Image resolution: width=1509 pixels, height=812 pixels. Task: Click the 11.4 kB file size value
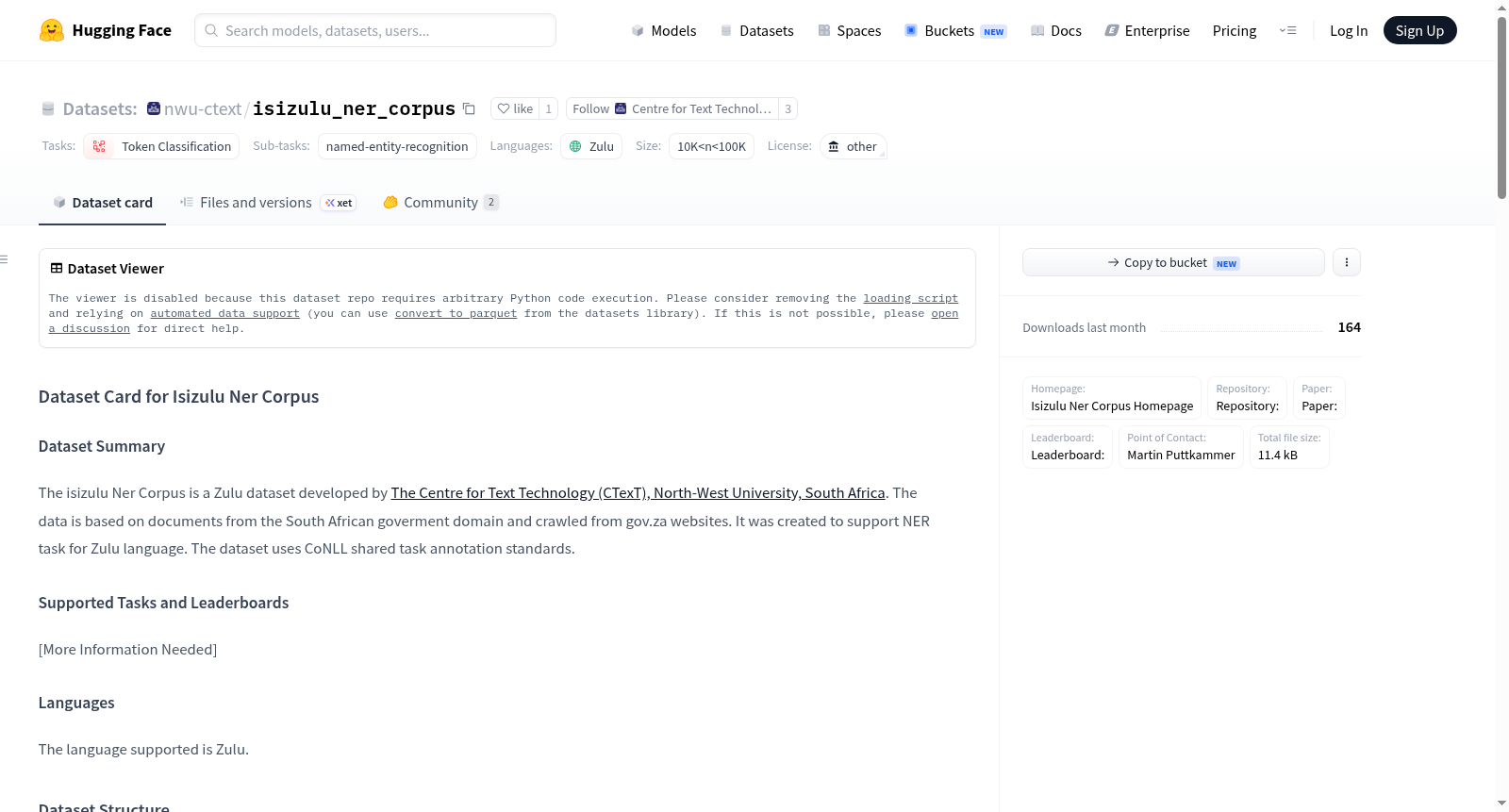(x=1277, y=455)
